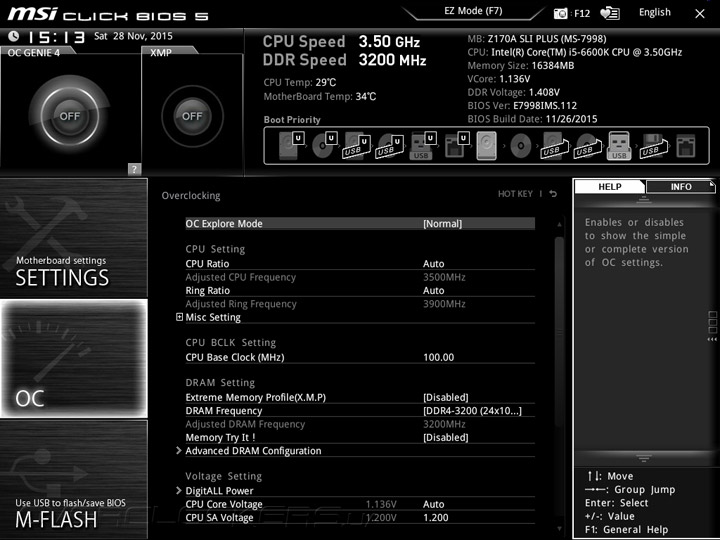Click the Adjusted DRAM Frequency 3200MHz row
The width and height of the screenshot is (720, 540).
pyautogui.click(x=360, y=424)
